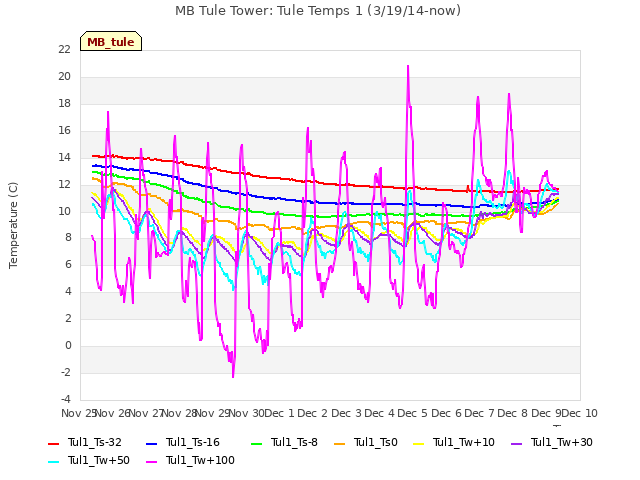Select the red Tul1_Ts-32 legend swatch
Image resolution: width=640 pixels, height=480 pixels.
(x=54, y=443)
